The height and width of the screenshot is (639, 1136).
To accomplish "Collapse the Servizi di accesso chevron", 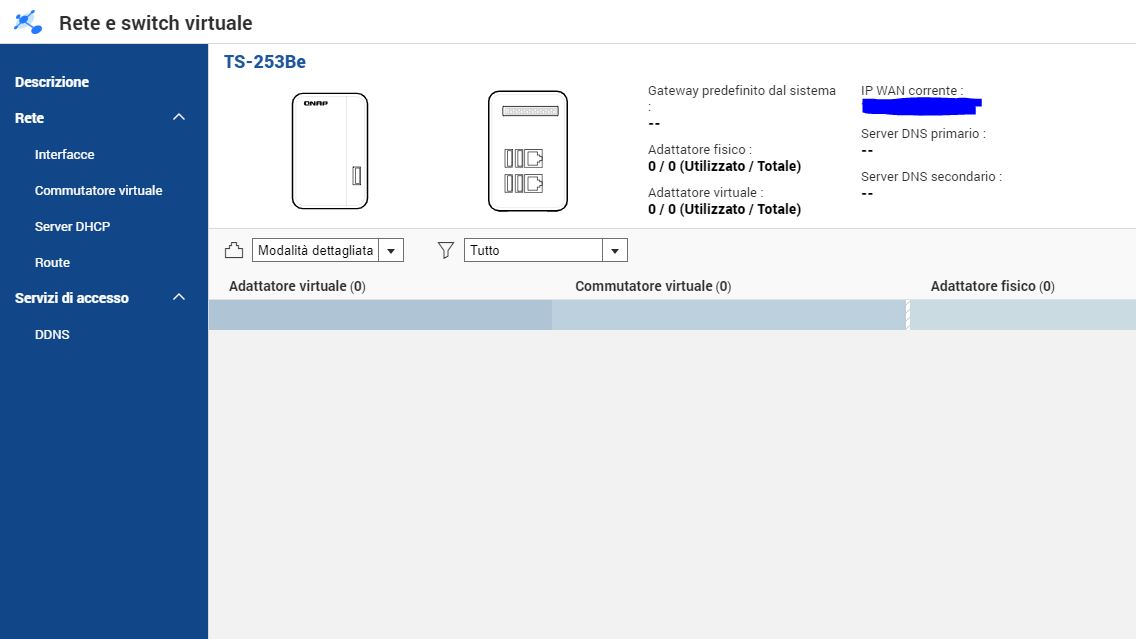I will 179,298.
